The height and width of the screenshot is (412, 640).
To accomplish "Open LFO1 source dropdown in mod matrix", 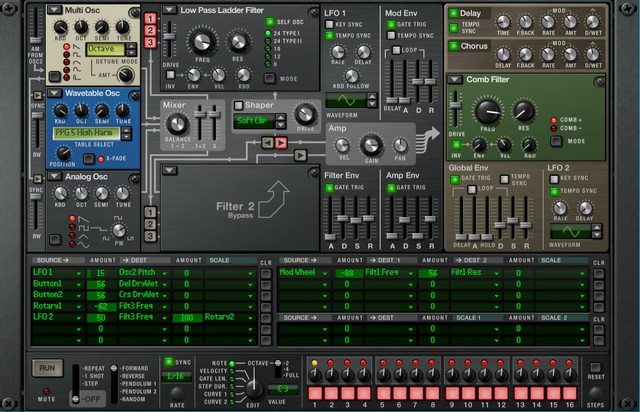I will [78, 273].
